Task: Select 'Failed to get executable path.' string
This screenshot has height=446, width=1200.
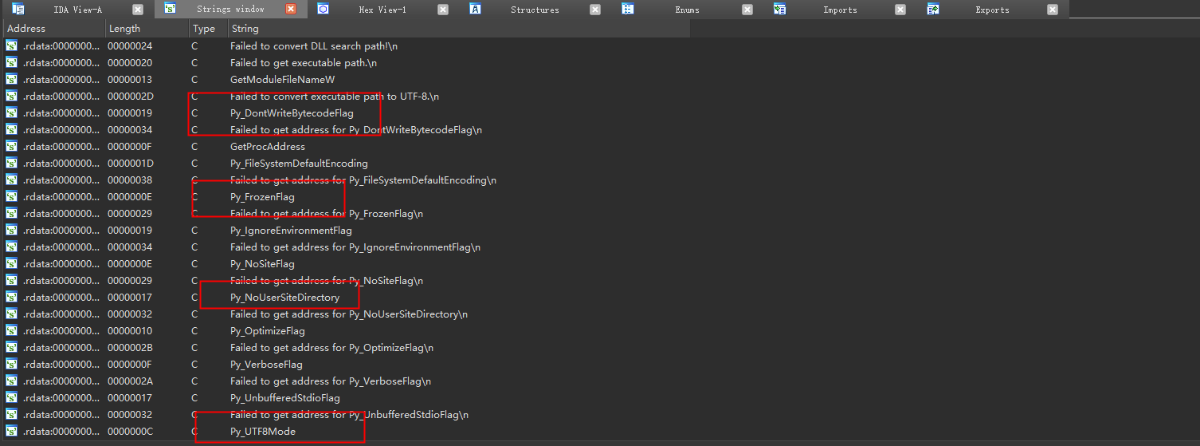Action: 303,63
